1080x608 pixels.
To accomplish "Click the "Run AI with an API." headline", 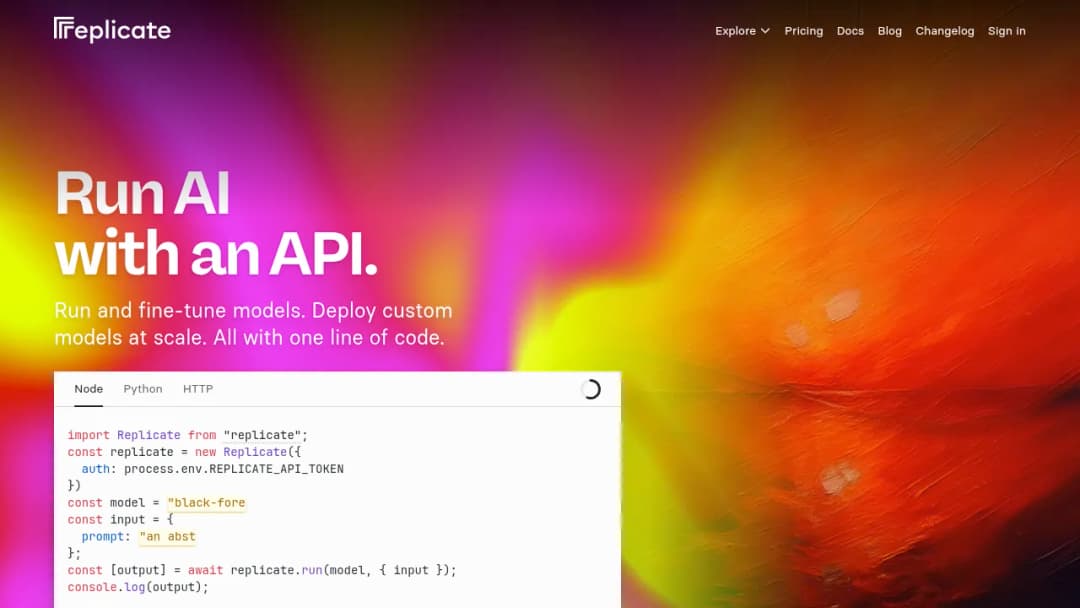I will click(216, 224).
